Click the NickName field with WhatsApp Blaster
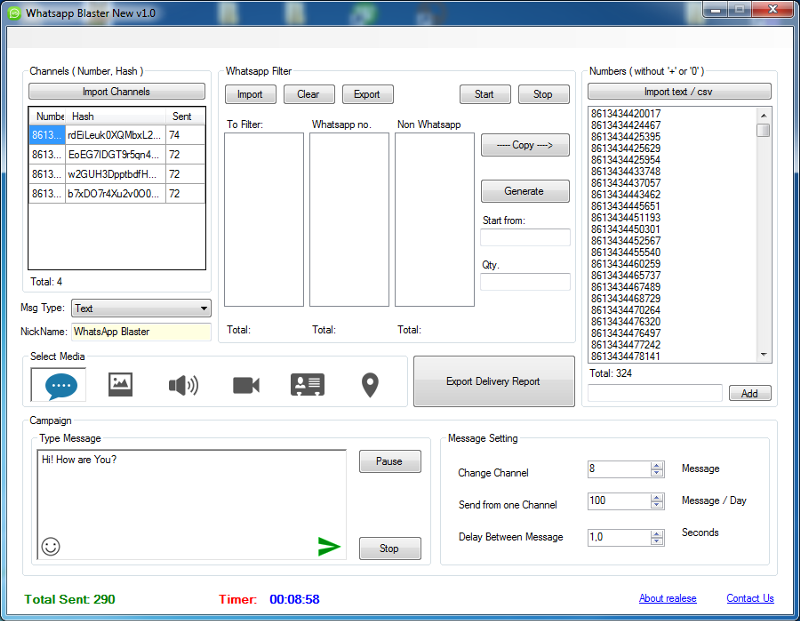 (141, 332)
